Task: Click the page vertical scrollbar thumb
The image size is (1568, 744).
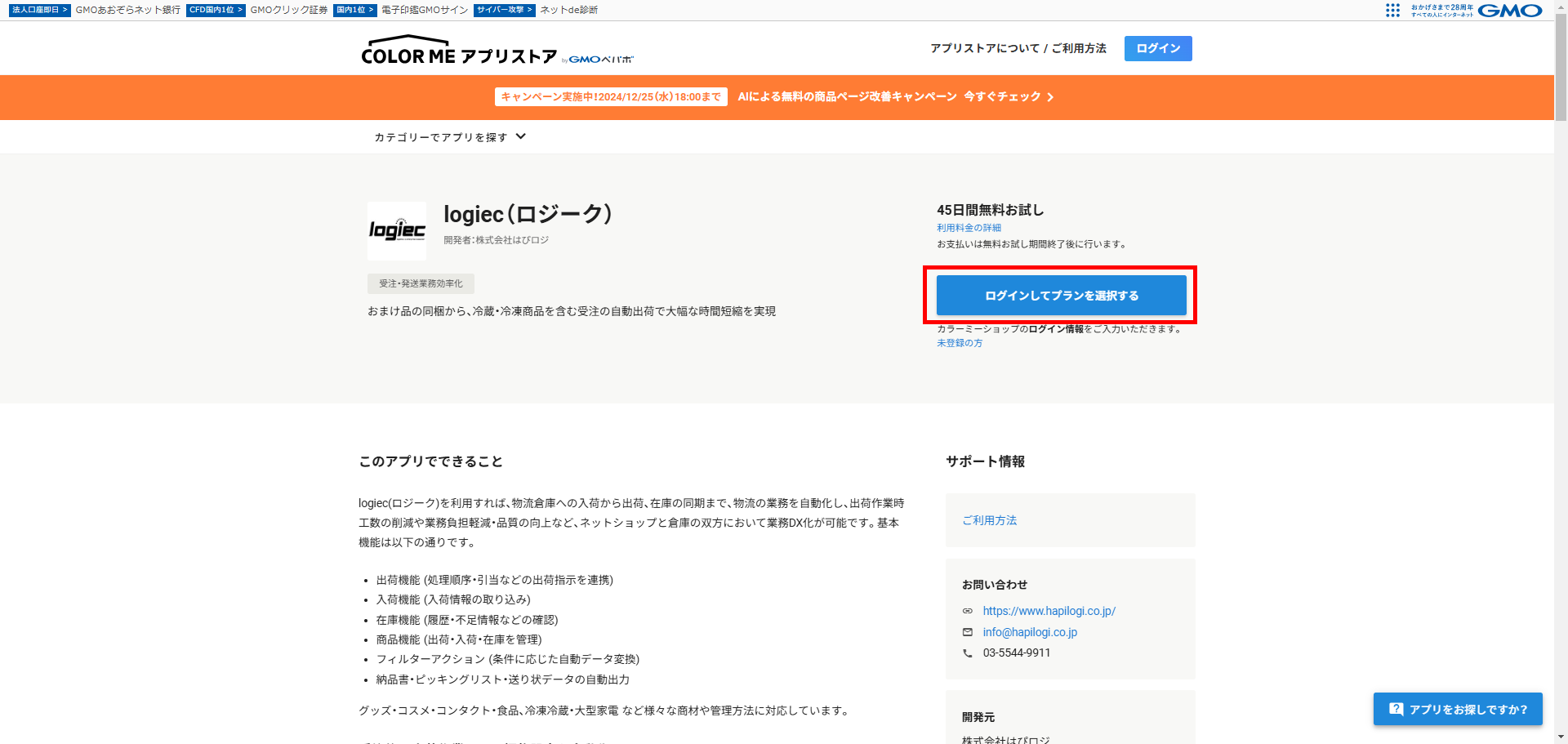Action: [1561, 67]
